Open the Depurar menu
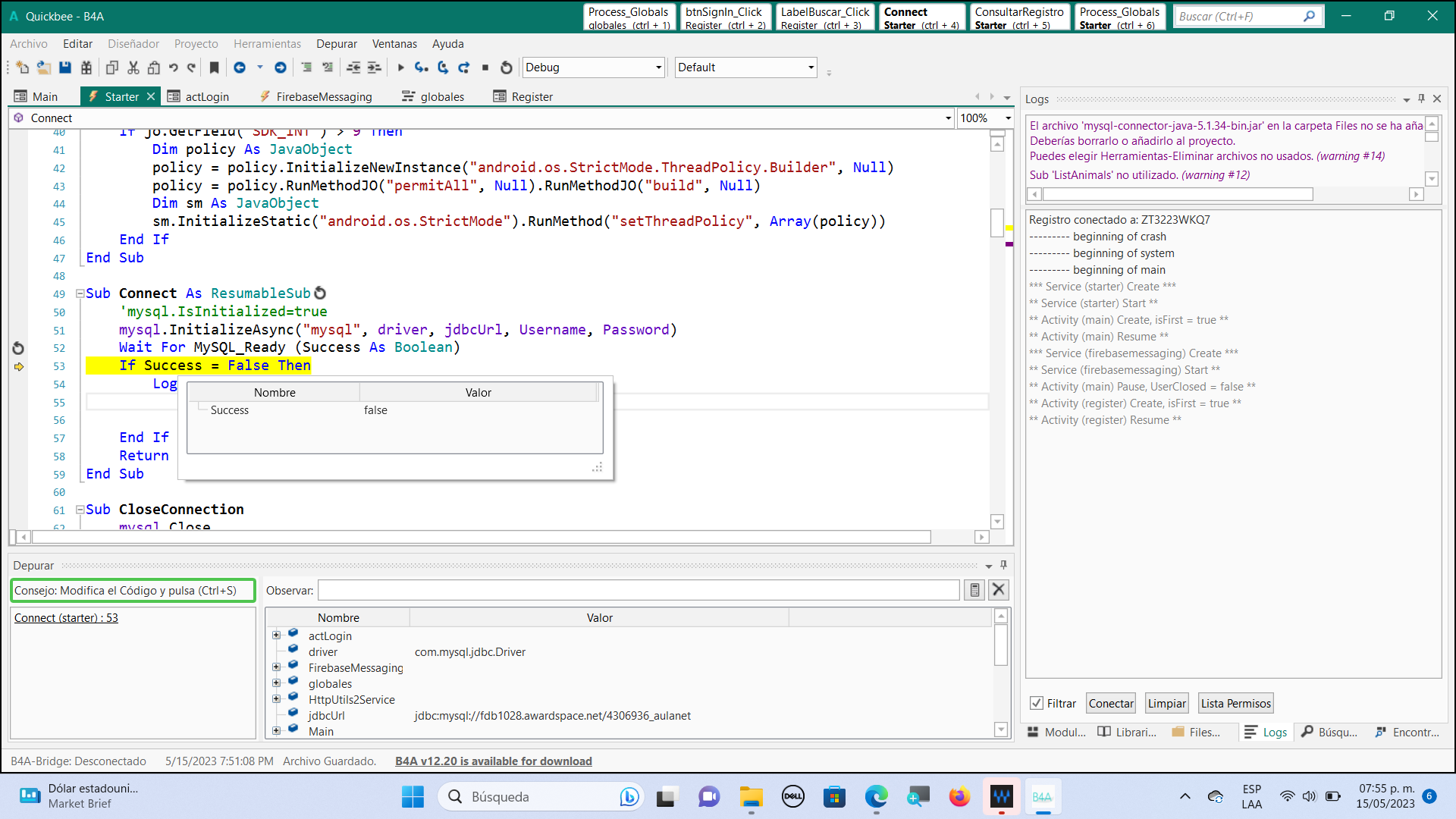Viewport: 1456px width, 819px height. tap(336, 44)
